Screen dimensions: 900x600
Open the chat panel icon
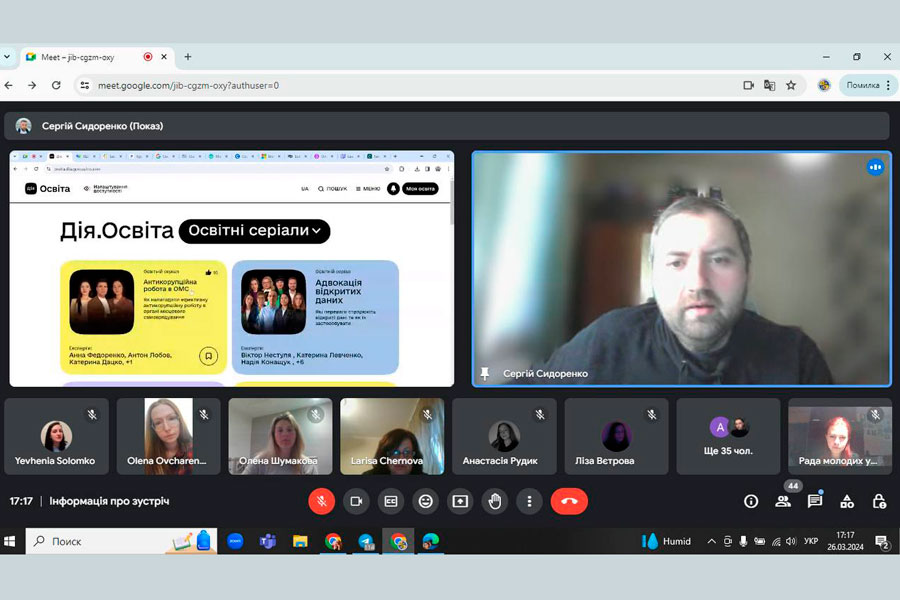point(815,501)
